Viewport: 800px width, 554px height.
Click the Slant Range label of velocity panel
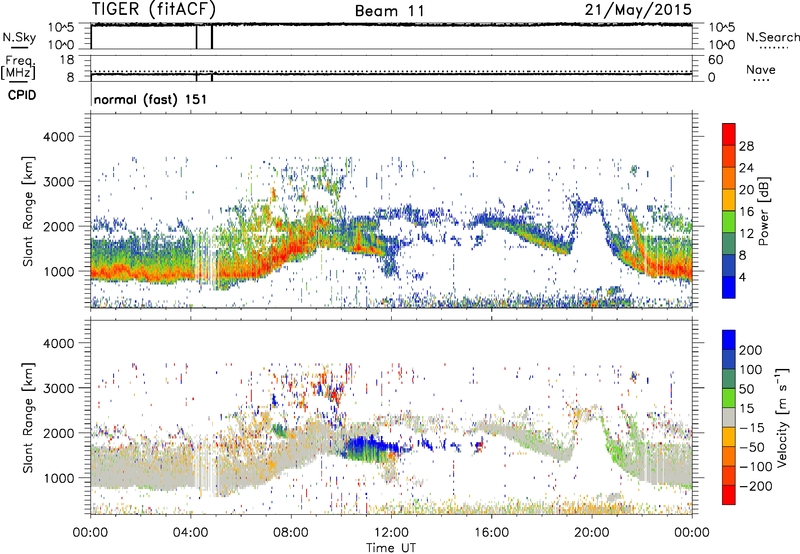[28, 417]
